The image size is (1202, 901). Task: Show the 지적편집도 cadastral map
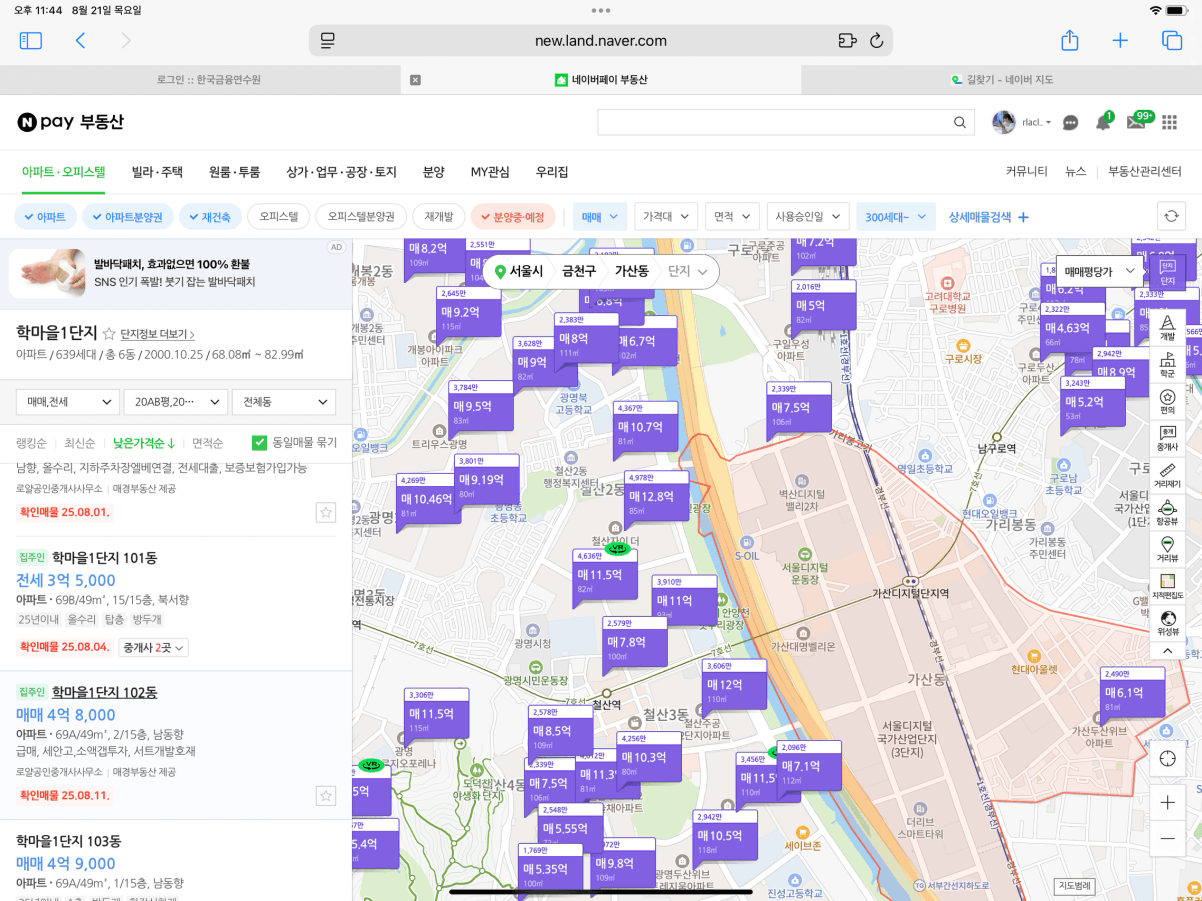(1167, 586)
